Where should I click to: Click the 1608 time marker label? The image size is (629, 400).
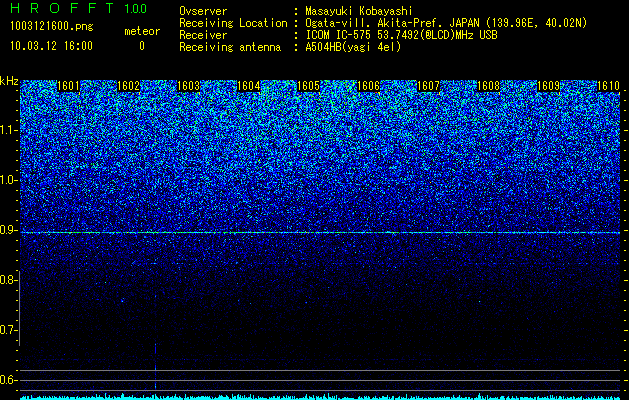pos(488,86)
